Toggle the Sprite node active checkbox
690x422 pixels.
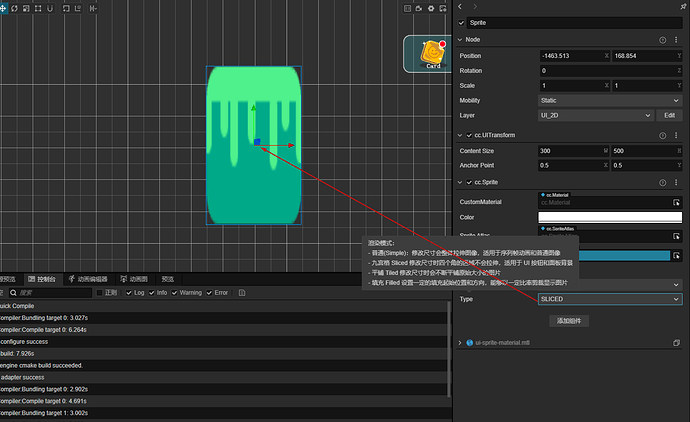tap(462, 22)
